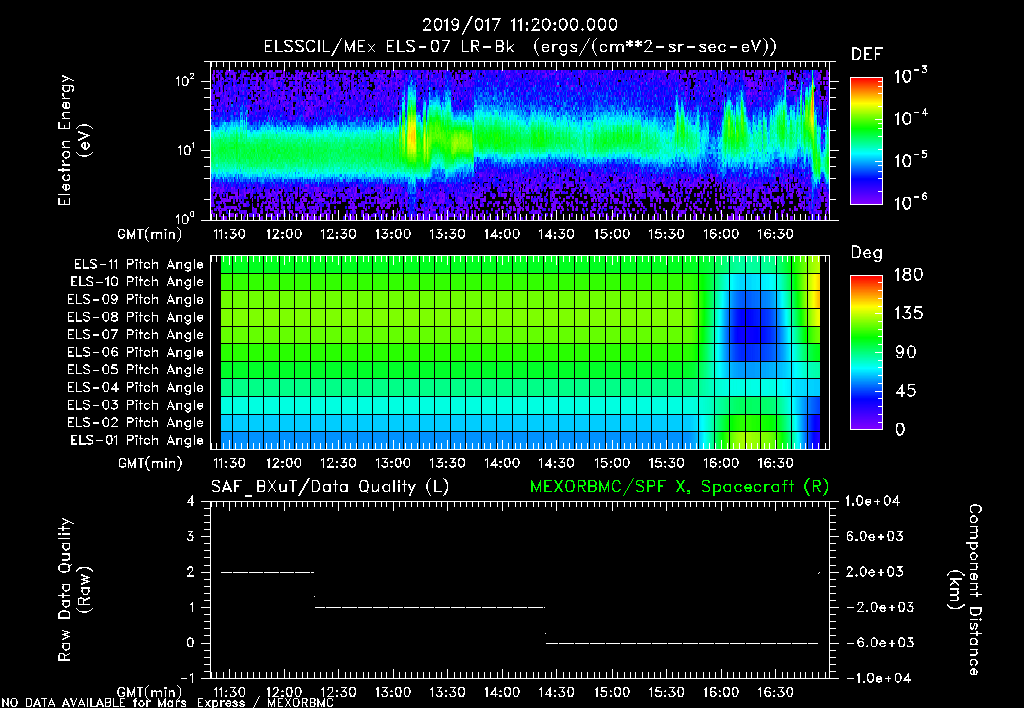Select the ELS-05 Pitch Angle row label
The width and height of the screenshot is (1024, 708).
(x=136, y=370)
